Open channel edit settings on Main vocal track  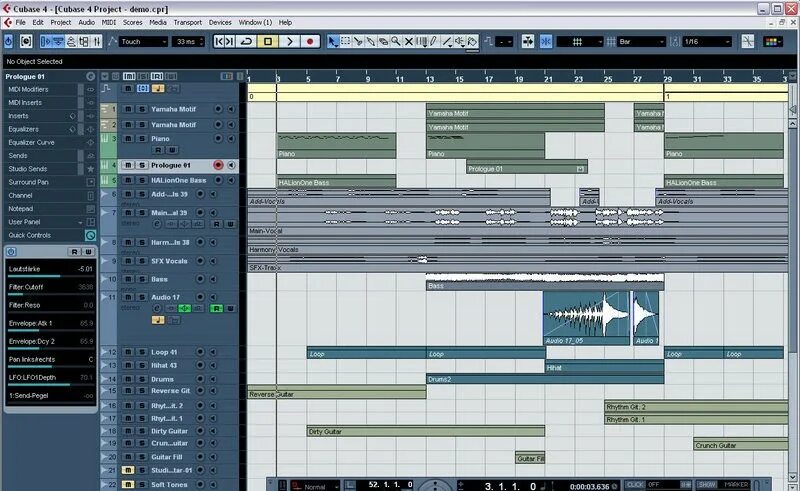click(x=157, y=224)
